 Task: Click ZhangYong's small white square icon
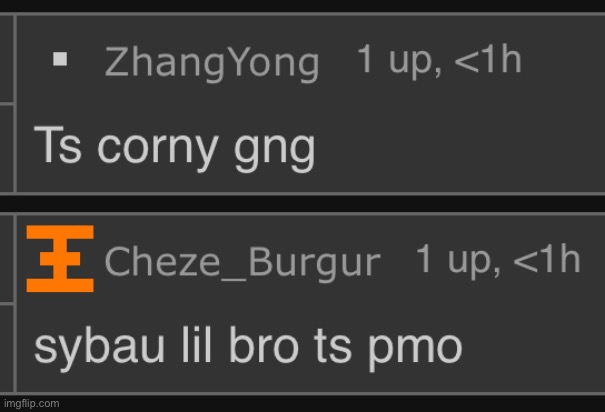click(x=60, y=59)
